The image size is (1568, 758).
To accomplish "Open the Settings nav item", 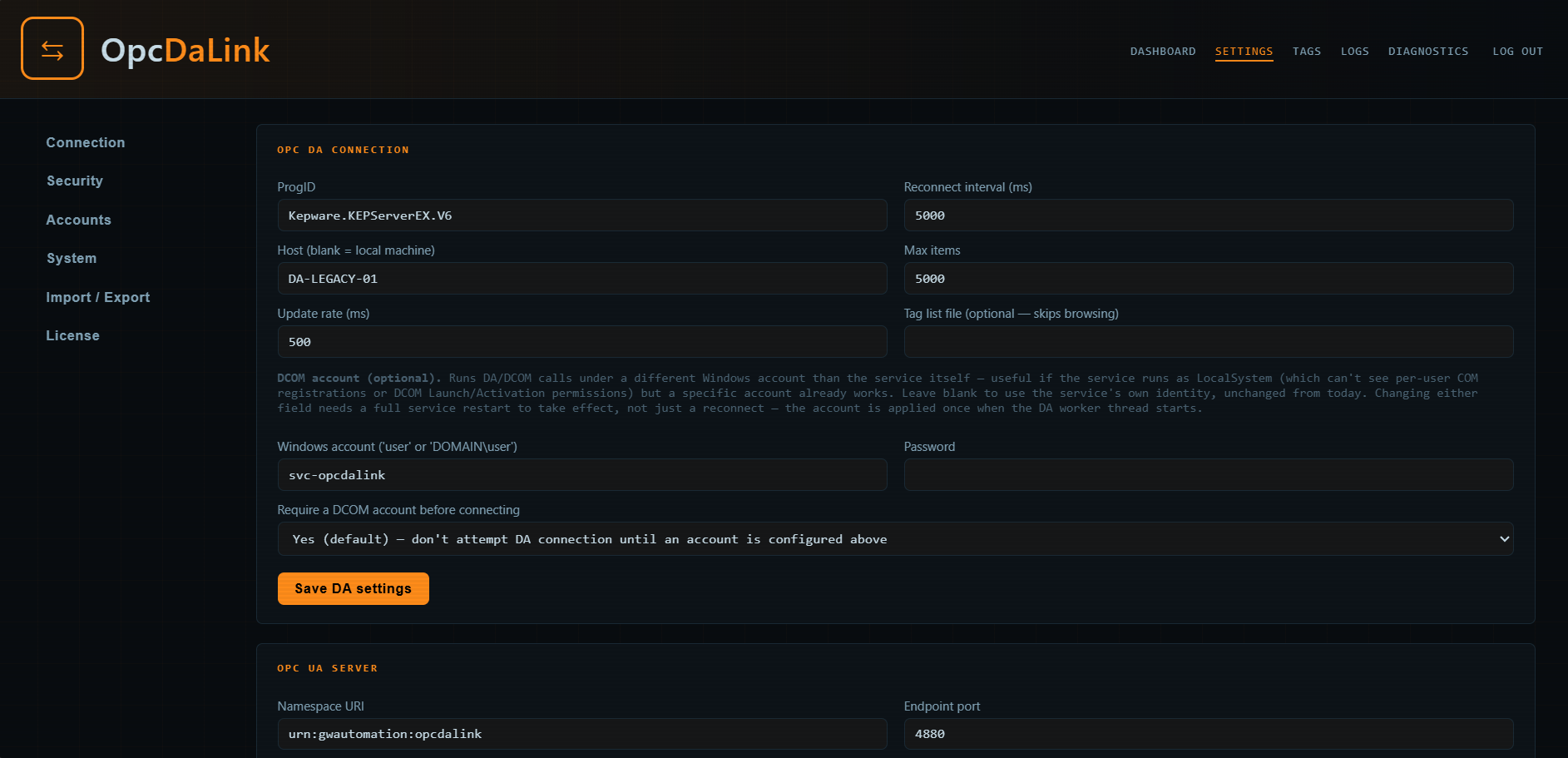I will tap(1244, 52).
